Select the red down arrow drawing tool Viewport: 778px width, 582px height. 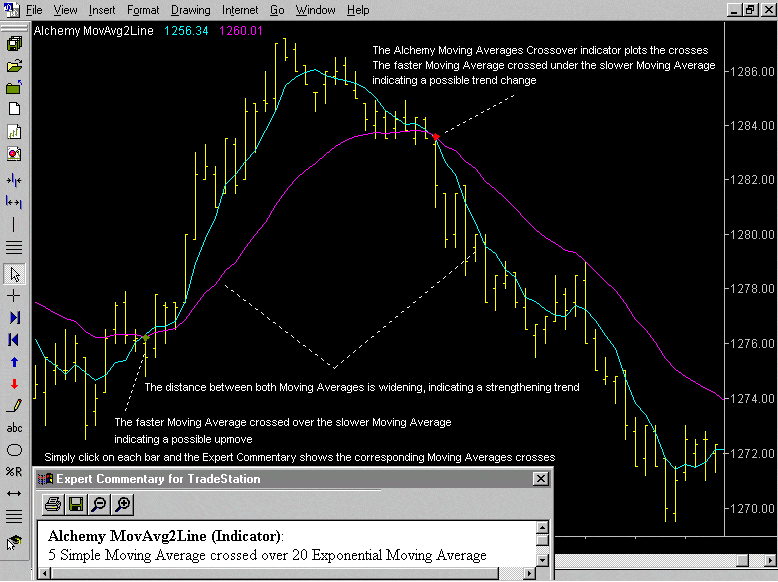click(x=14, y=384)
